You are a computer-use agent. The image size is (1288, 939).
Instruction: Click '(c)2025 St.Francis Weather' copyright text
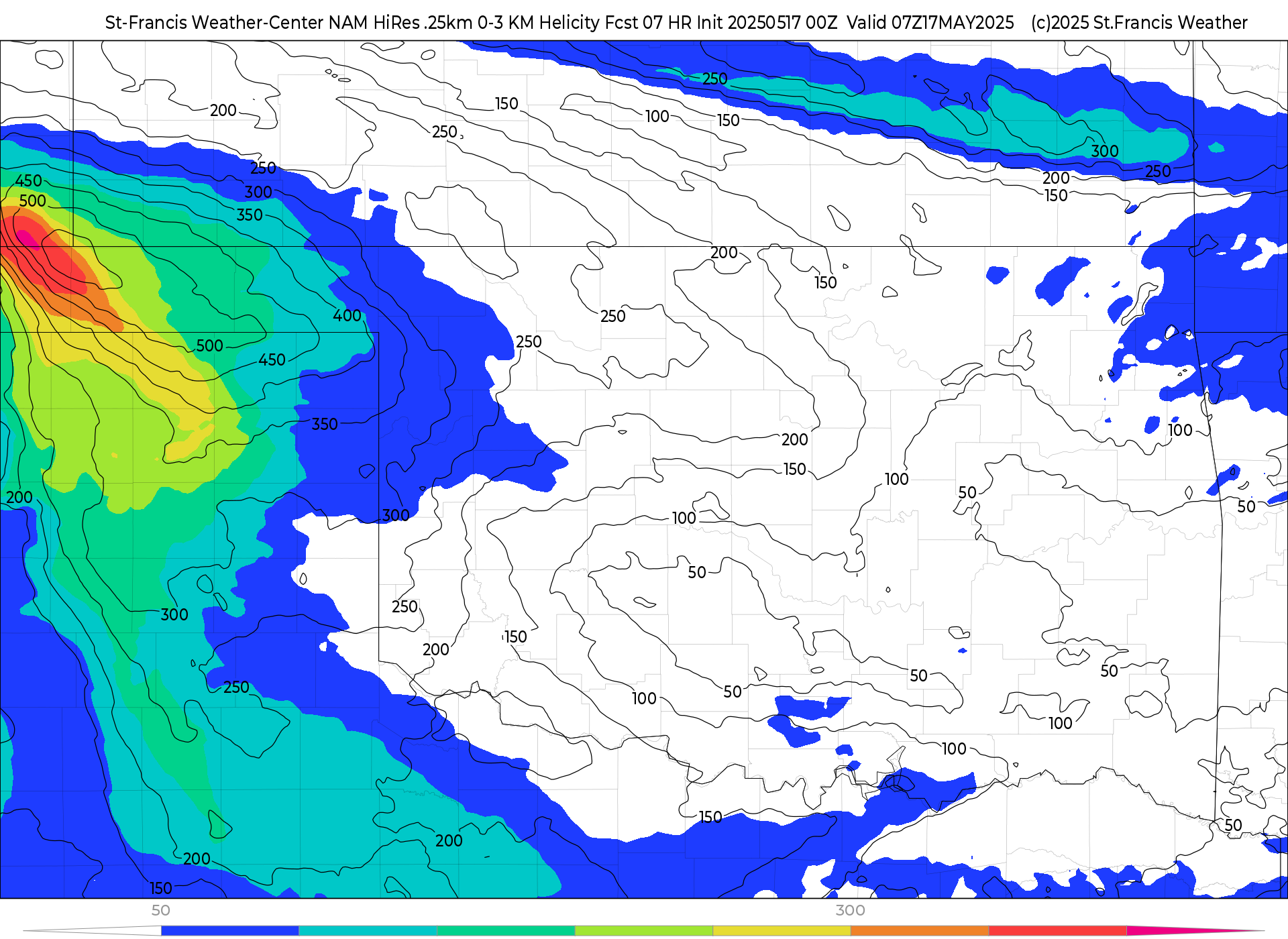pos(1139,23)
